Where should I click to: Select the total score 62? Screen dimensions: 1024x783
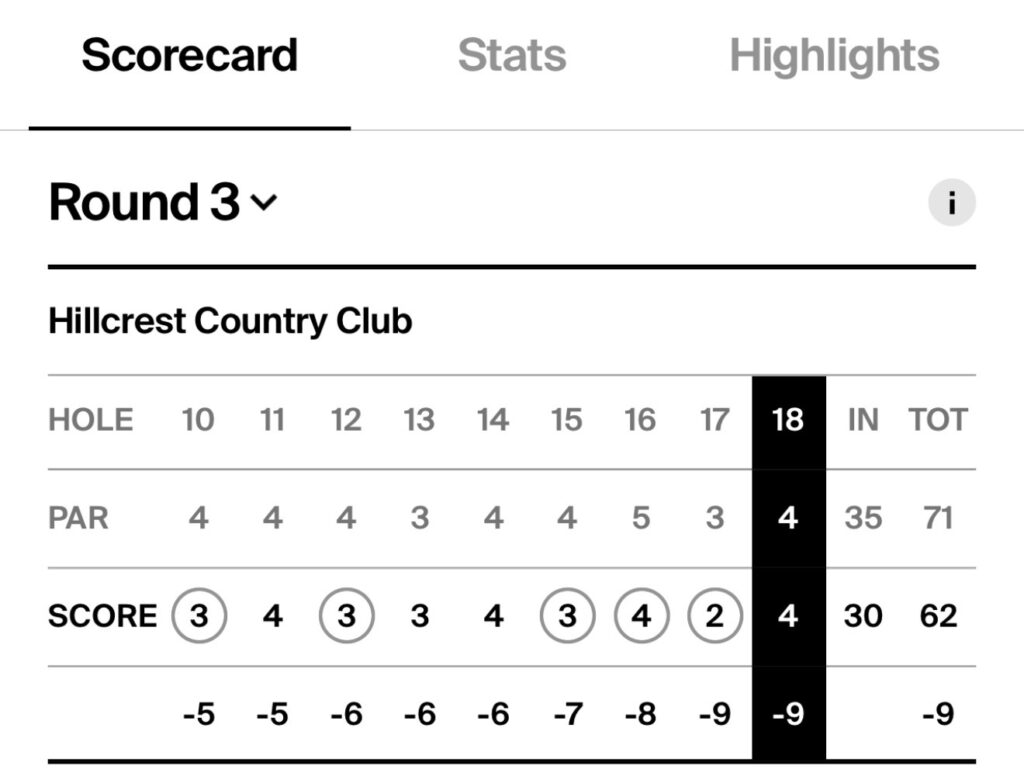[938, 616]
